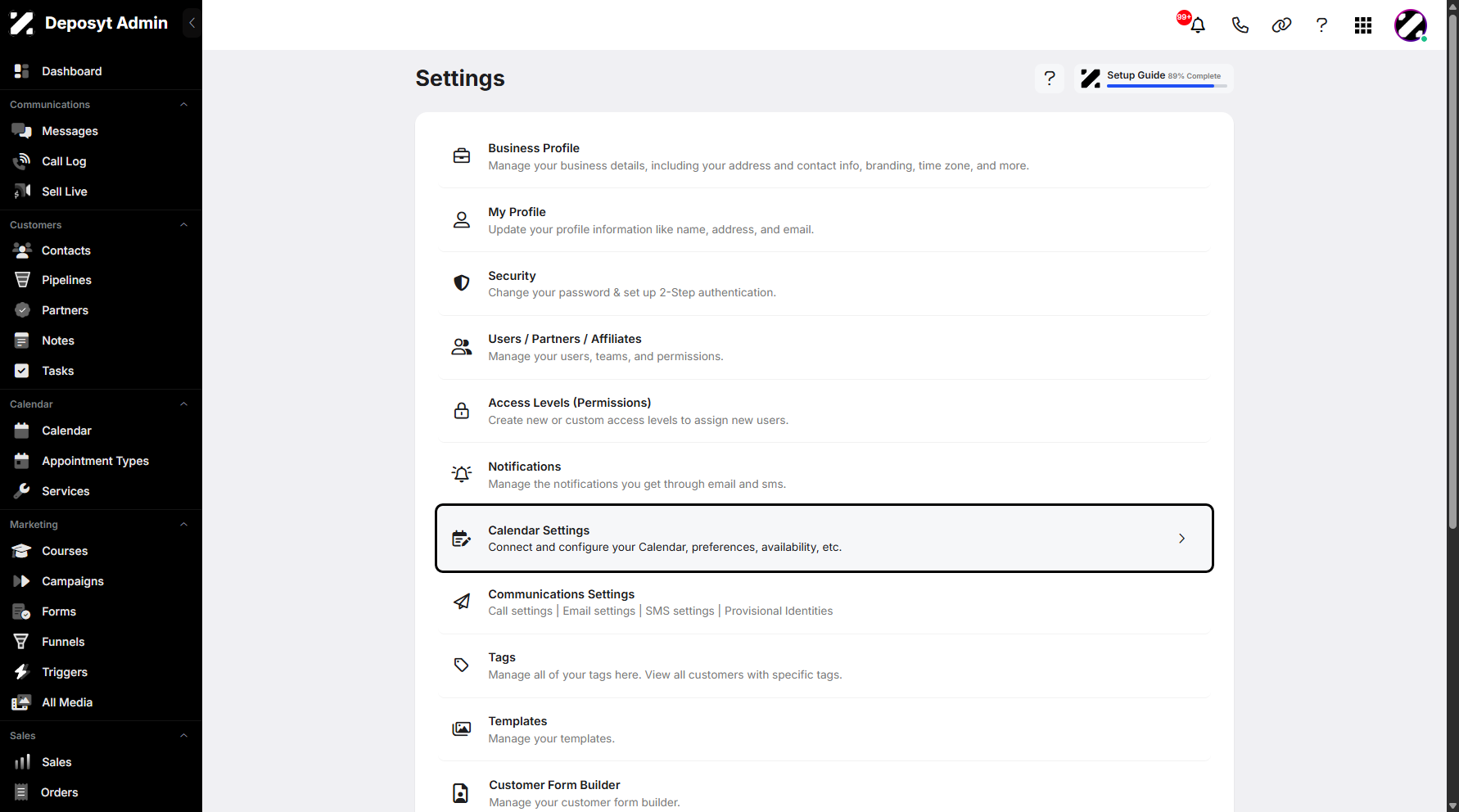Open the Provisional Identities link

pyautogui.click(x=779, y=611)
